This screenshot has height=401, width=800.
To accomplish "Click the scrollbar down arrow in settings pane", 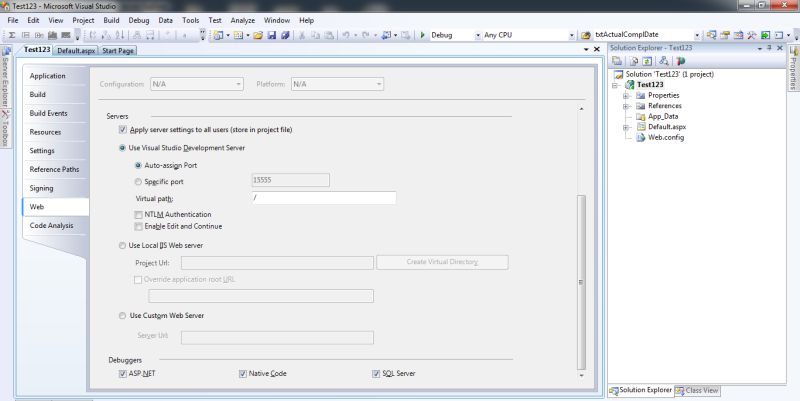I will click(x=581, y=375).
